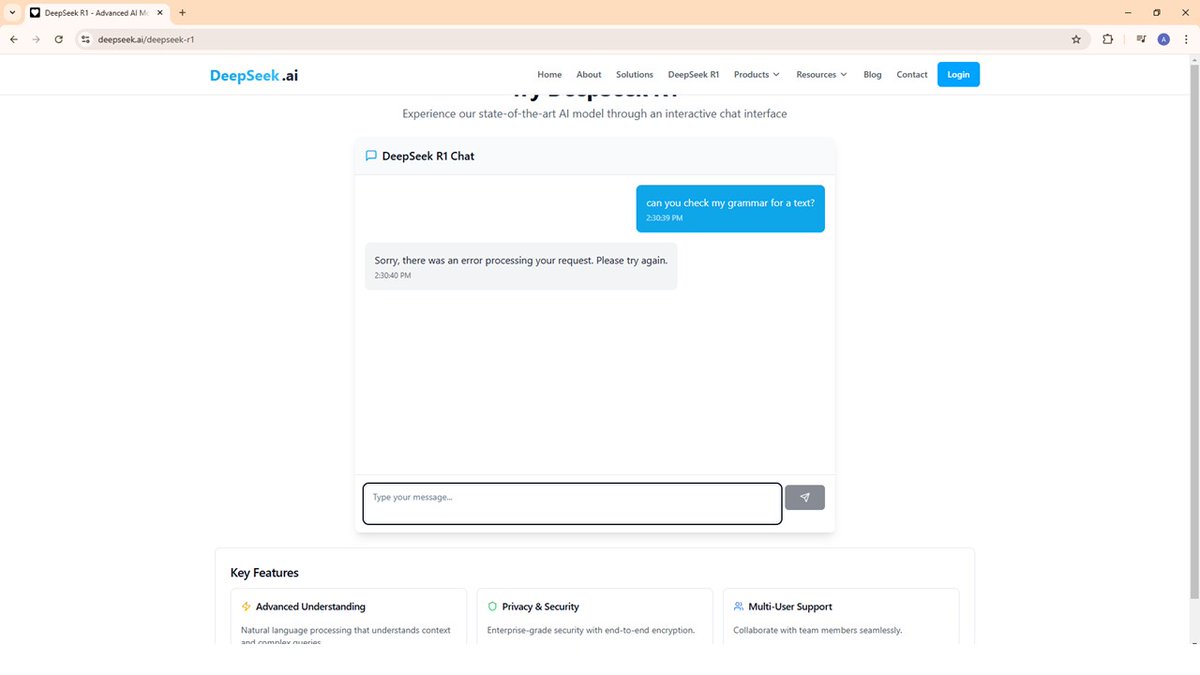Select DeepSeek R1 in the navigation

point(693,74)
